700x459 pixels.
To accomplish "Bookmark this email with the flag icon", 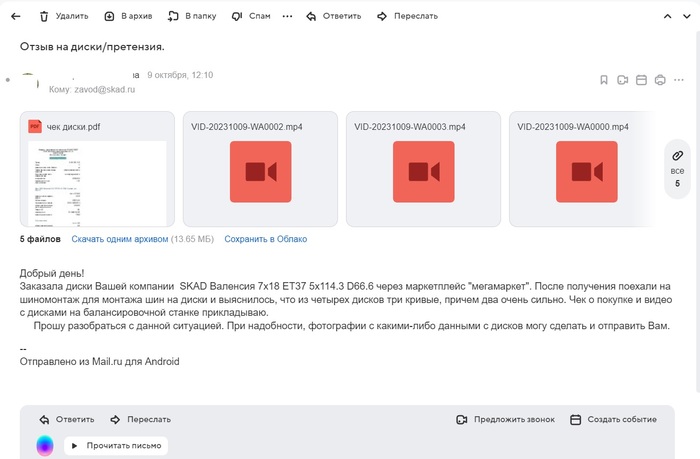I will 604,80.
